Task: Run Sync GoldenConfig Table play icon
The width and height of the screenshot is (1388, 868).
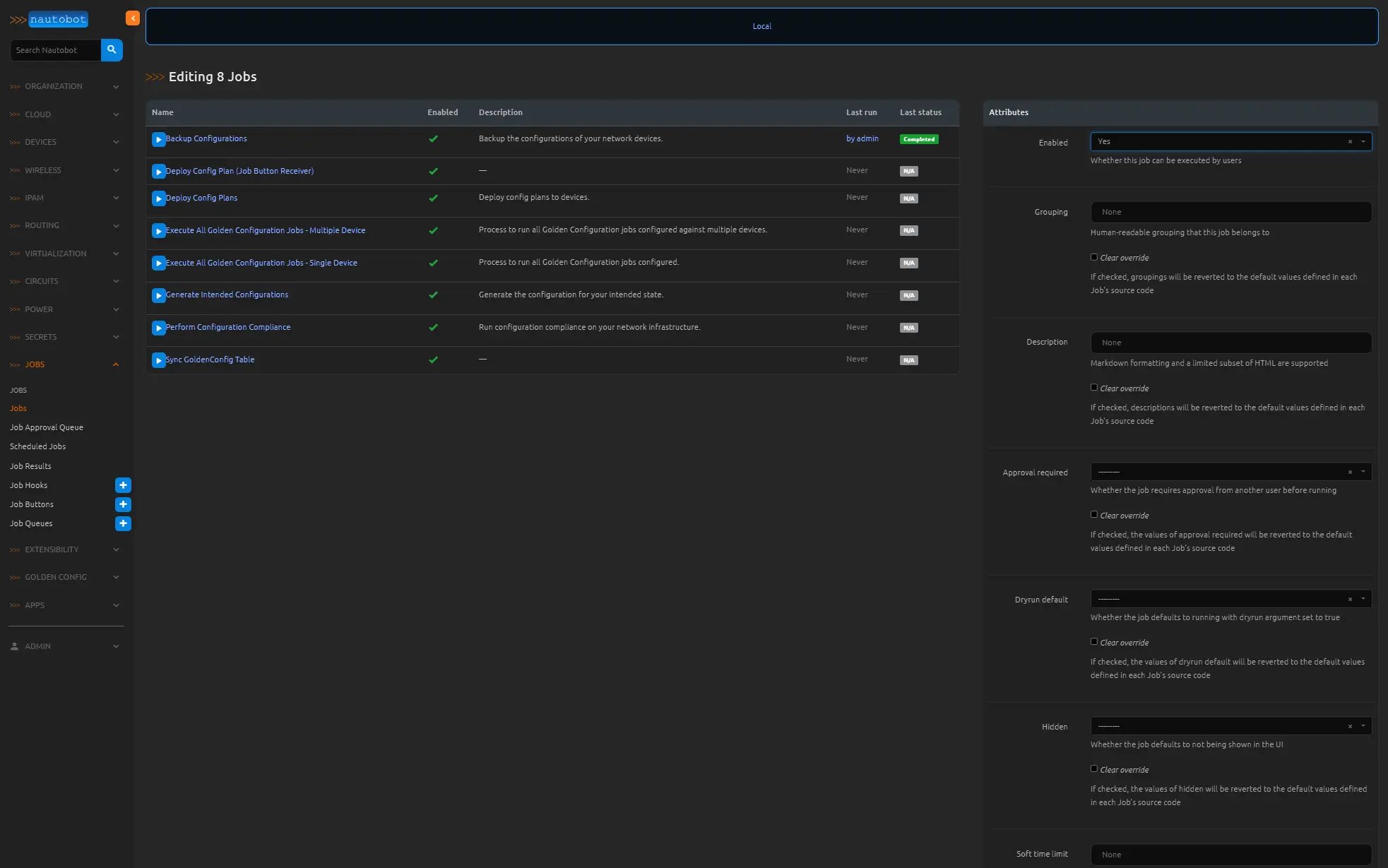Action: pyautogui.click(x=158, y=361)
